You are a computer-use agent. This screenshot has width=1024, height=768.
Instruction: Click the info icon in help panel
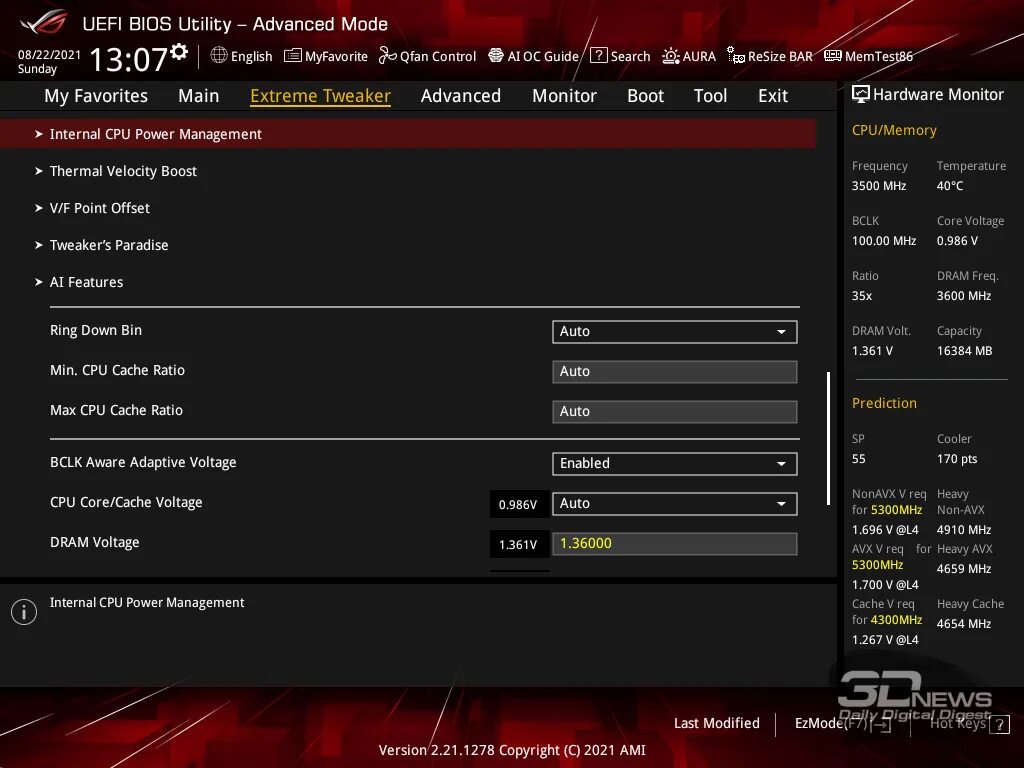pyautogui.click(x=24, y=612)
